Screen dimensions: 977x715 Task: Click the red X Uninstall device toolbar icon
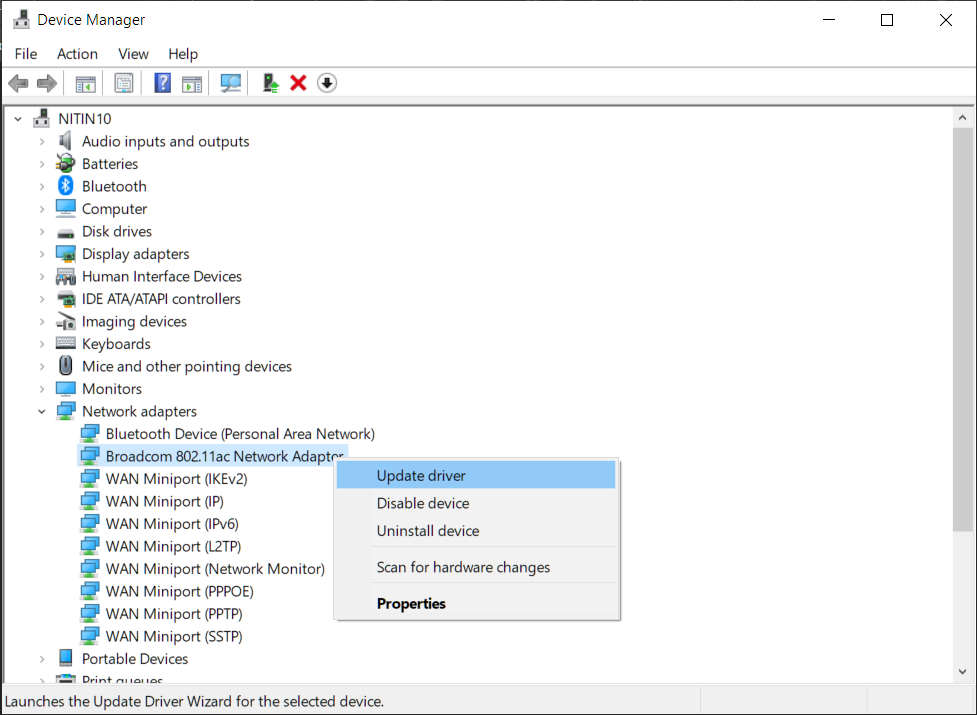point(298,83)
